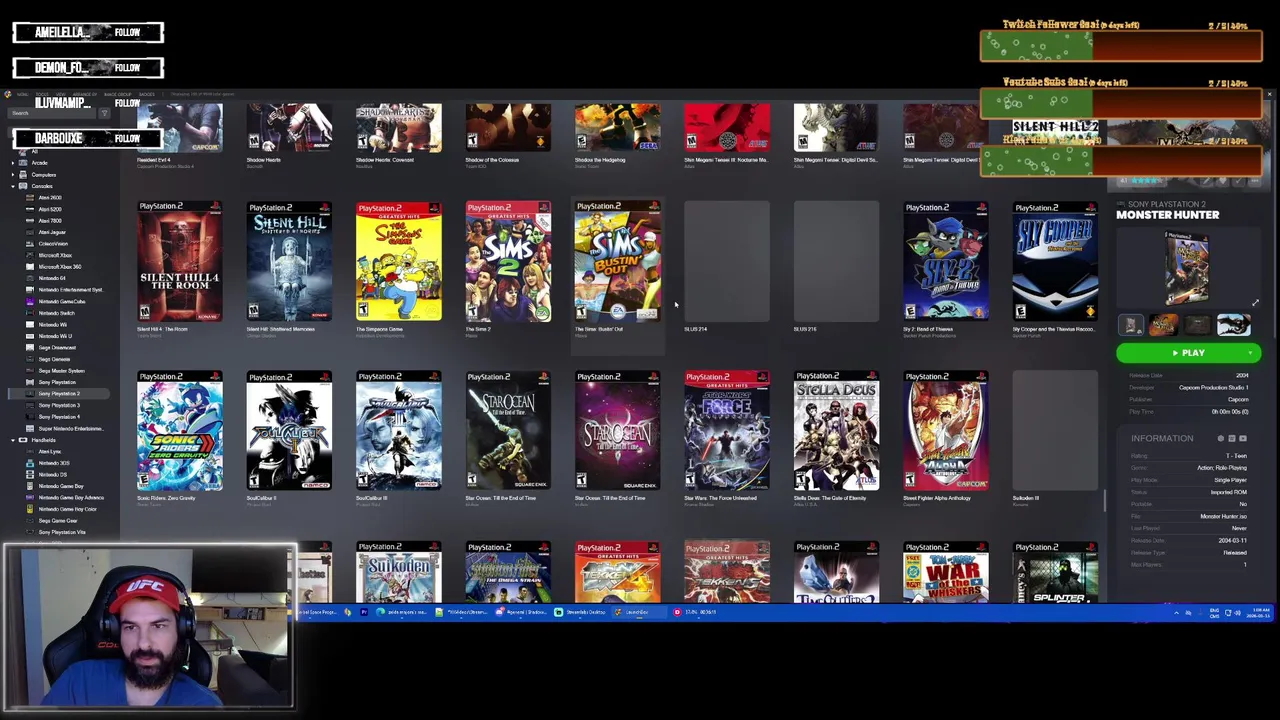Select Shadow the Hedgehog cover
Image resolution: width=1280 pixels, height=720 pixels.
click(x=617, y=127)
